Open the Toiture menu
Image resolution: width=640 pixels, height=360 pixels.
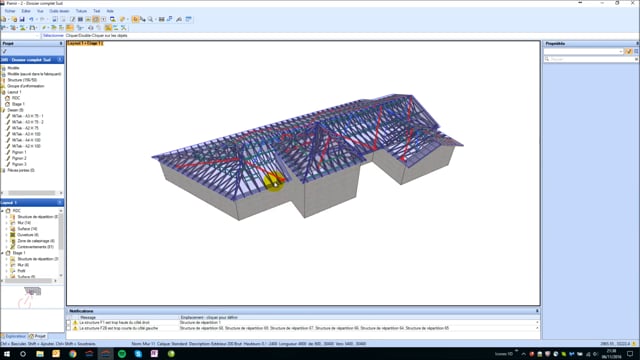pos(81,11)
